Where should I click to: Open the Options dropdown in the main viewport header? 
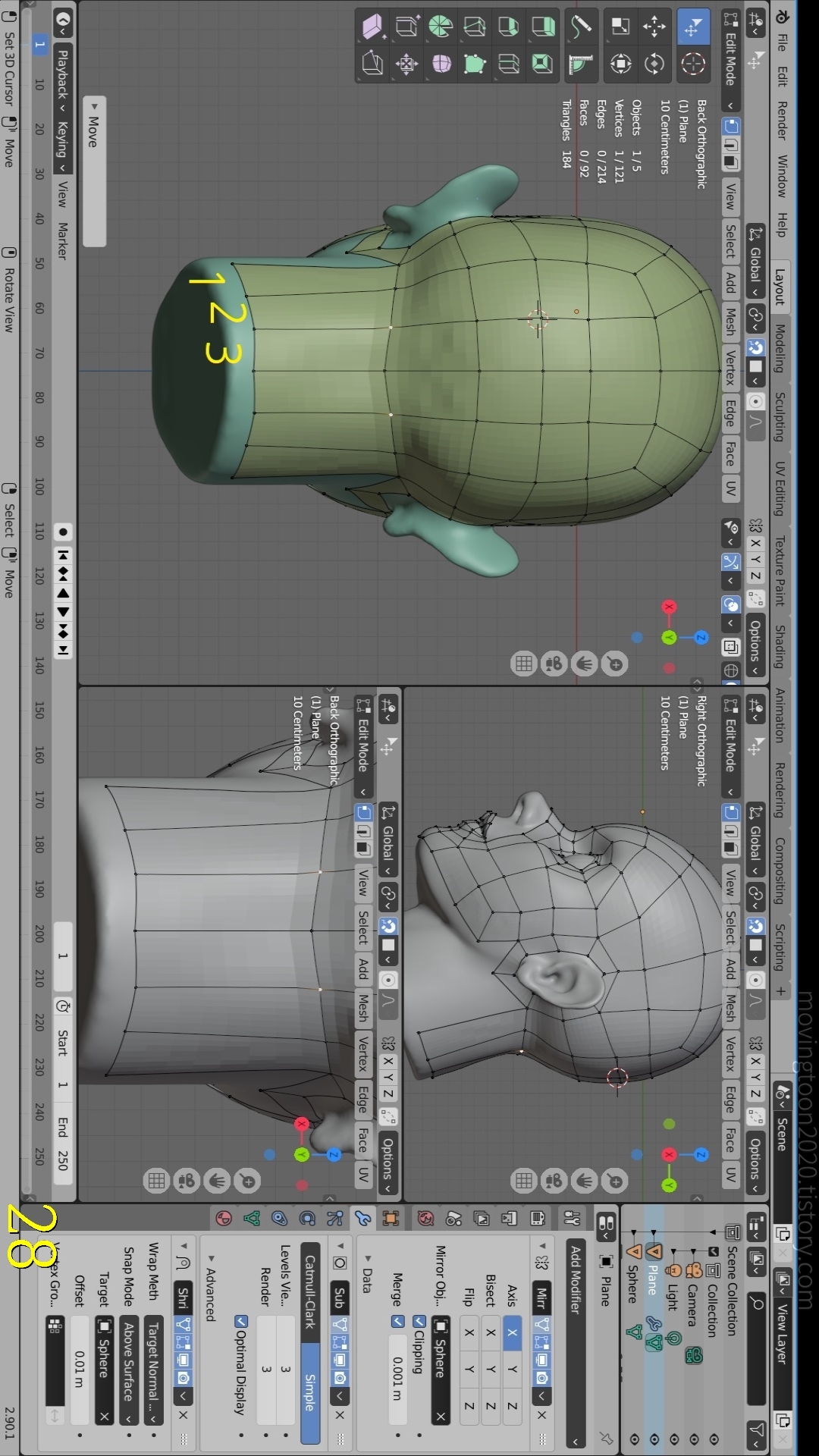coord(755,646)
